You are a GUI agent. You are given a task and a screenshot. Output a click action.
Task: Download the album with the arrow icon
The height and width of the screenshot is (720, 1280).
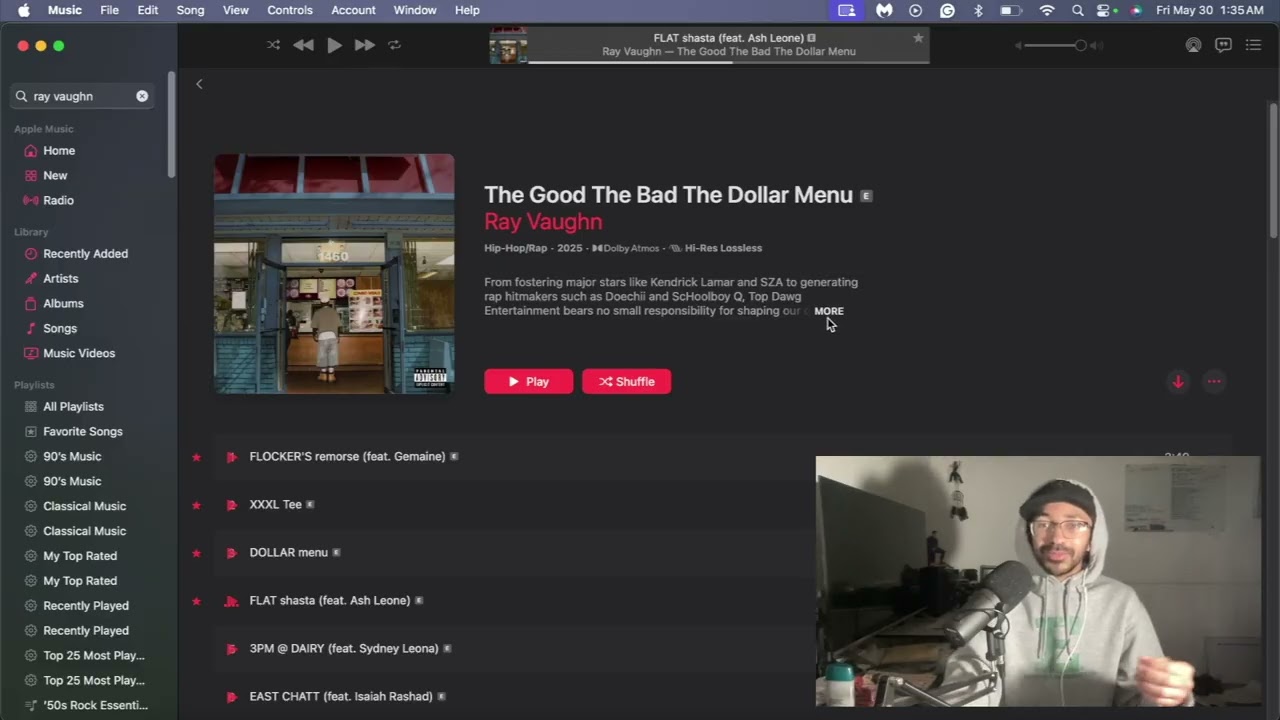pyautogui.click(x=1178, y=381)
